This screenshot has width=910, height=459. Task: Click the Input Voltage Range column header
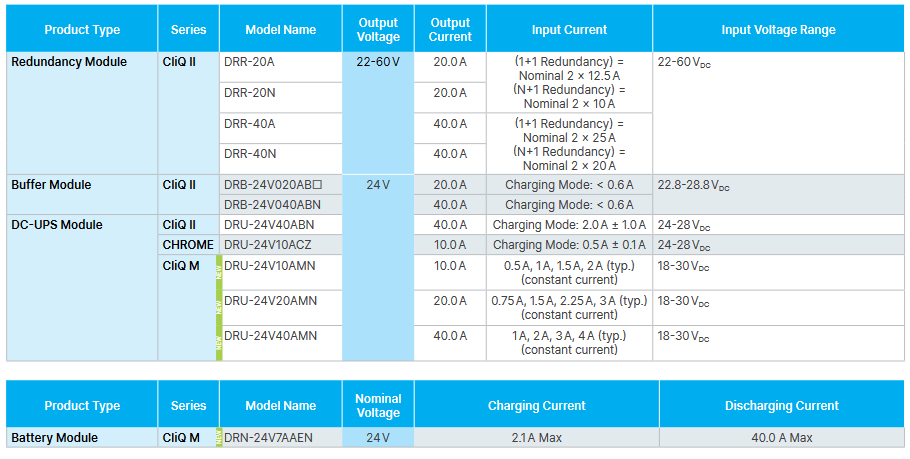tap(776, 30)
